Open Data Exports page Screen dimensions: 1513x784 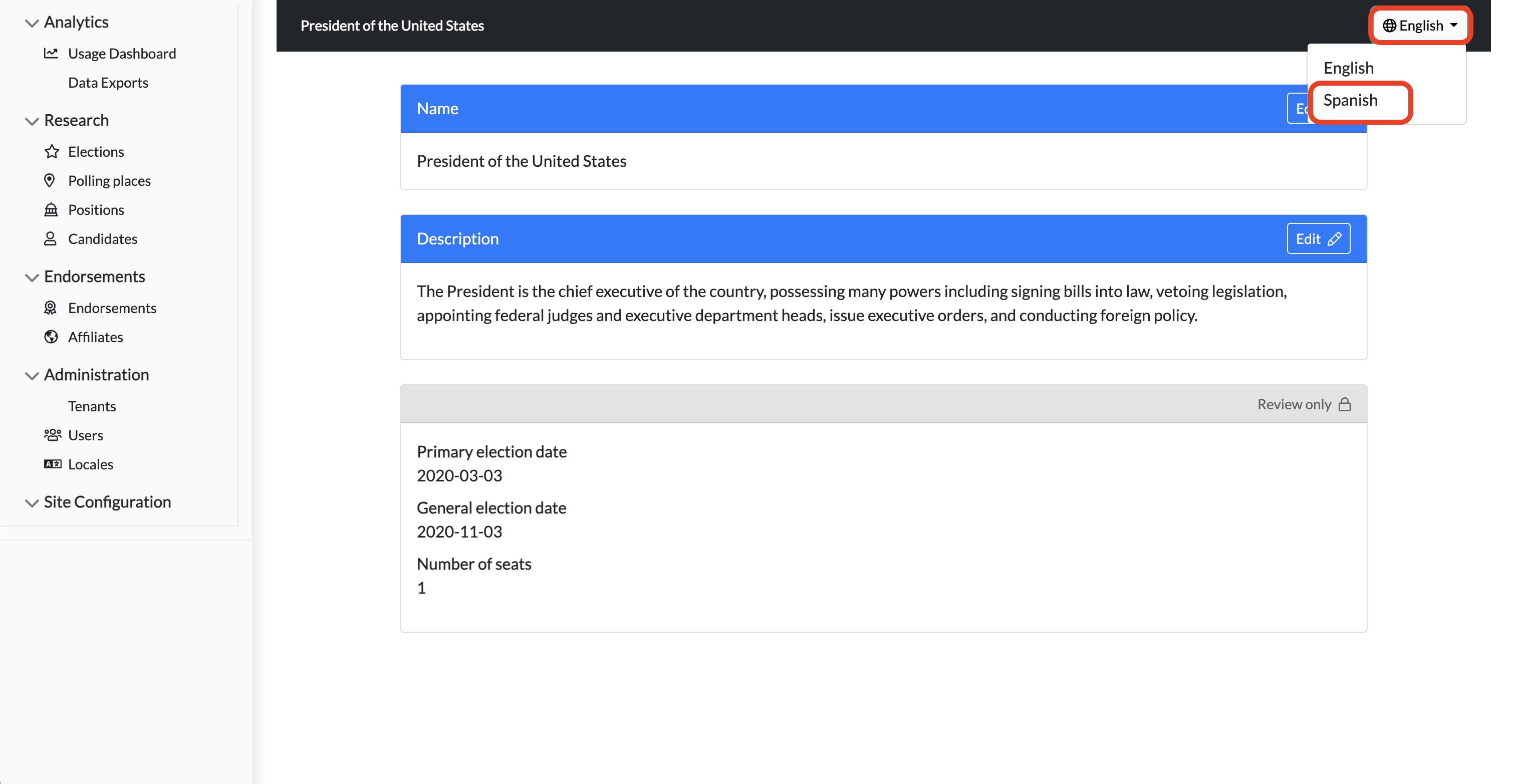tap(108, 82)
